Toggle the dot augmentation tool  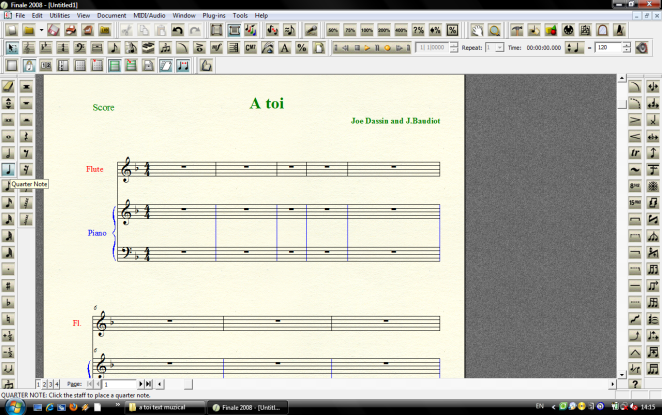coord(8,269)
